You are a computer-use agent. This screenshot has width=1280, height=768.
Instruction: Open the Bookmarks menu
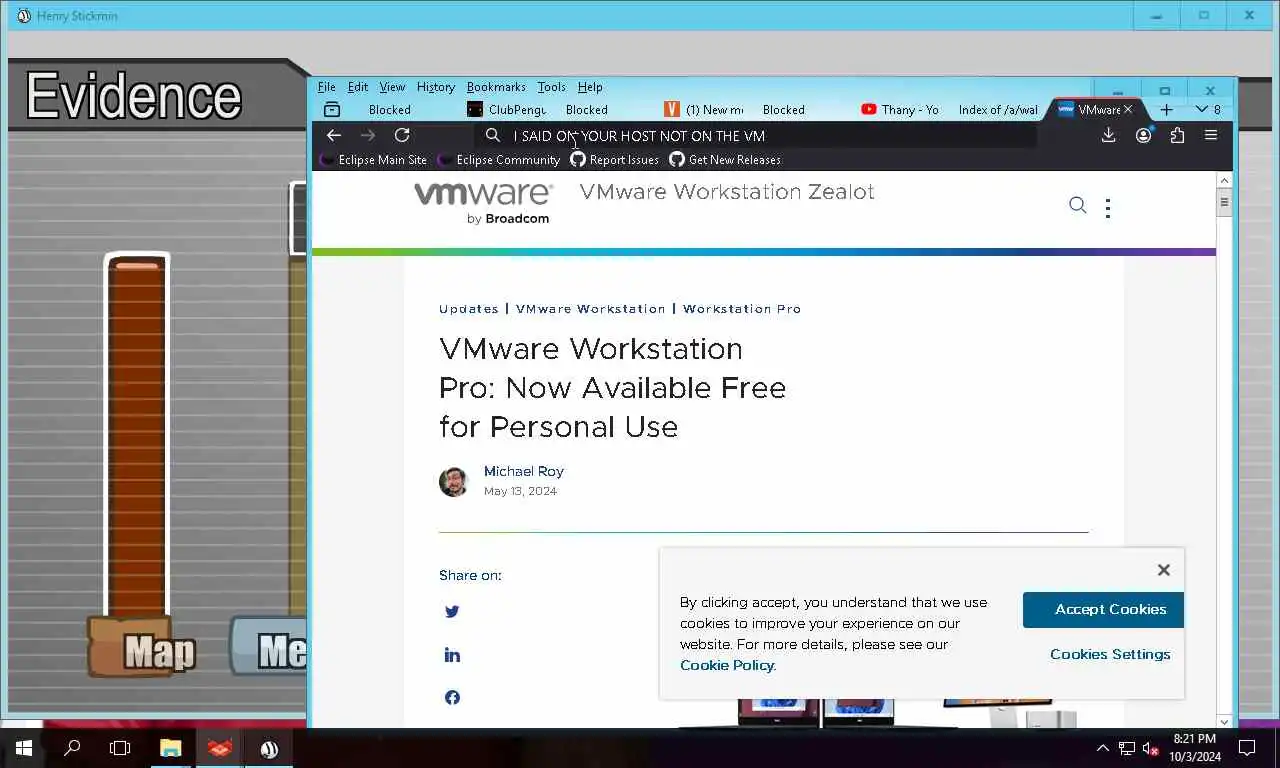pos(496,87)
